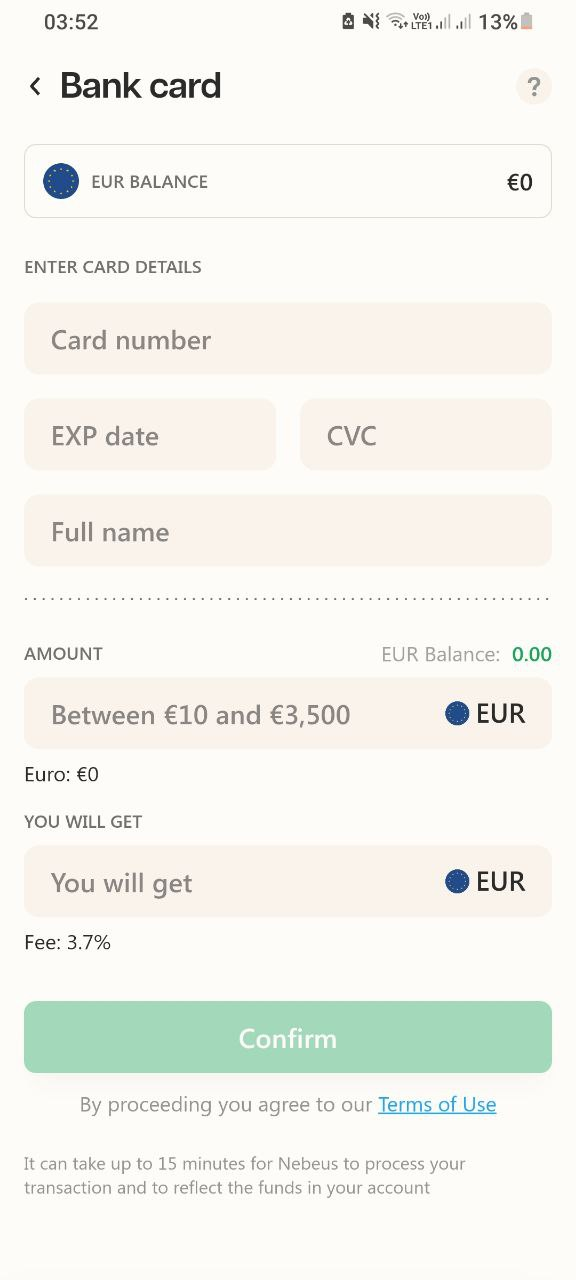
Task: Tap the green 0.00 EUR Balance value
Action: [x=532, y=654]
